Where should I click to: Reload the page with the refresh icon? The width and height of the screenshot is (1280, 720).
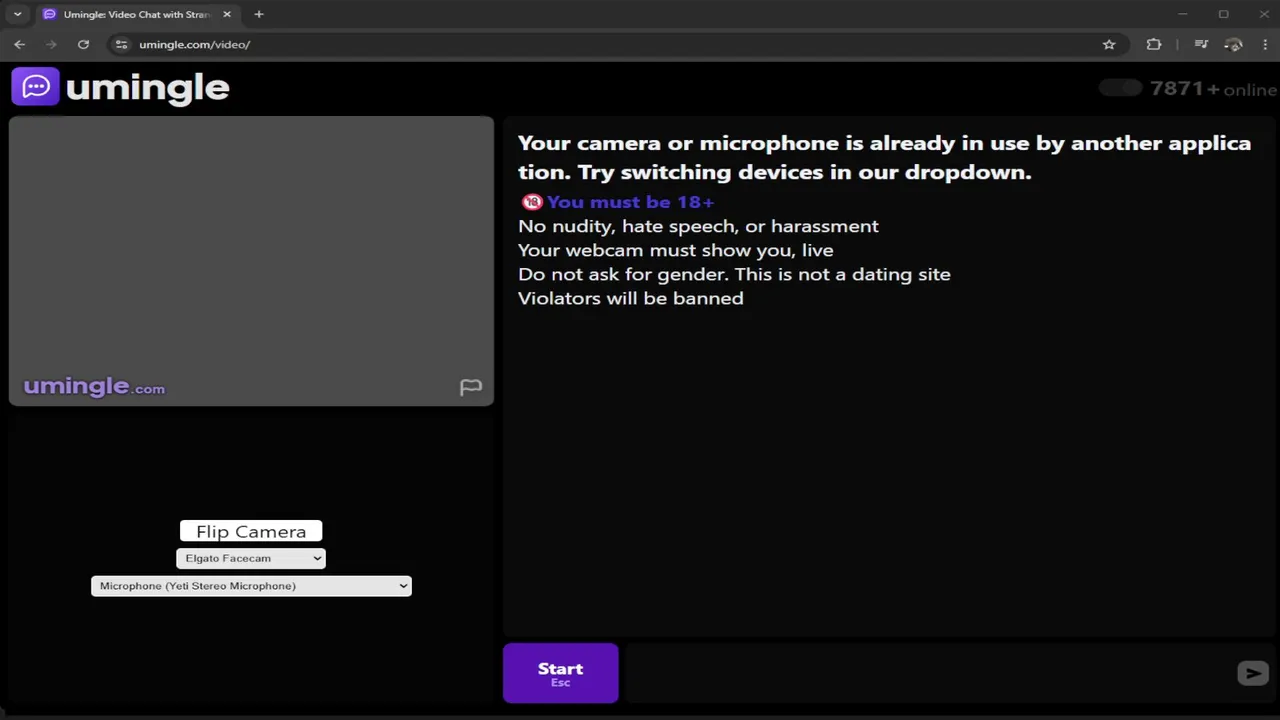83,44
